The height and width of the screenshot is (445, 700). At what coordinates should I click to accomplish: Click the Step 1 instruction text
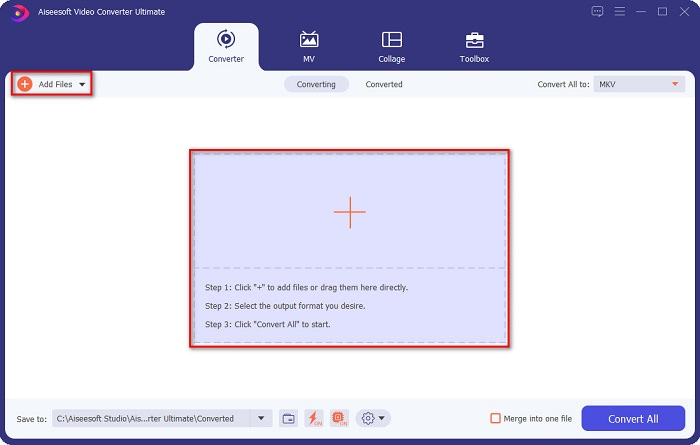[x=306, y=287]
